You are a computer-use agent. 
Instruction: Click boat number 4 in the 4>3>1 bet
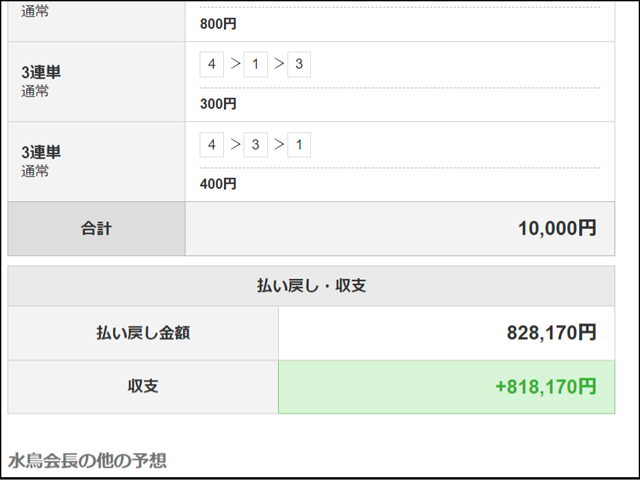pyautogui.click(x=211, y=144)
